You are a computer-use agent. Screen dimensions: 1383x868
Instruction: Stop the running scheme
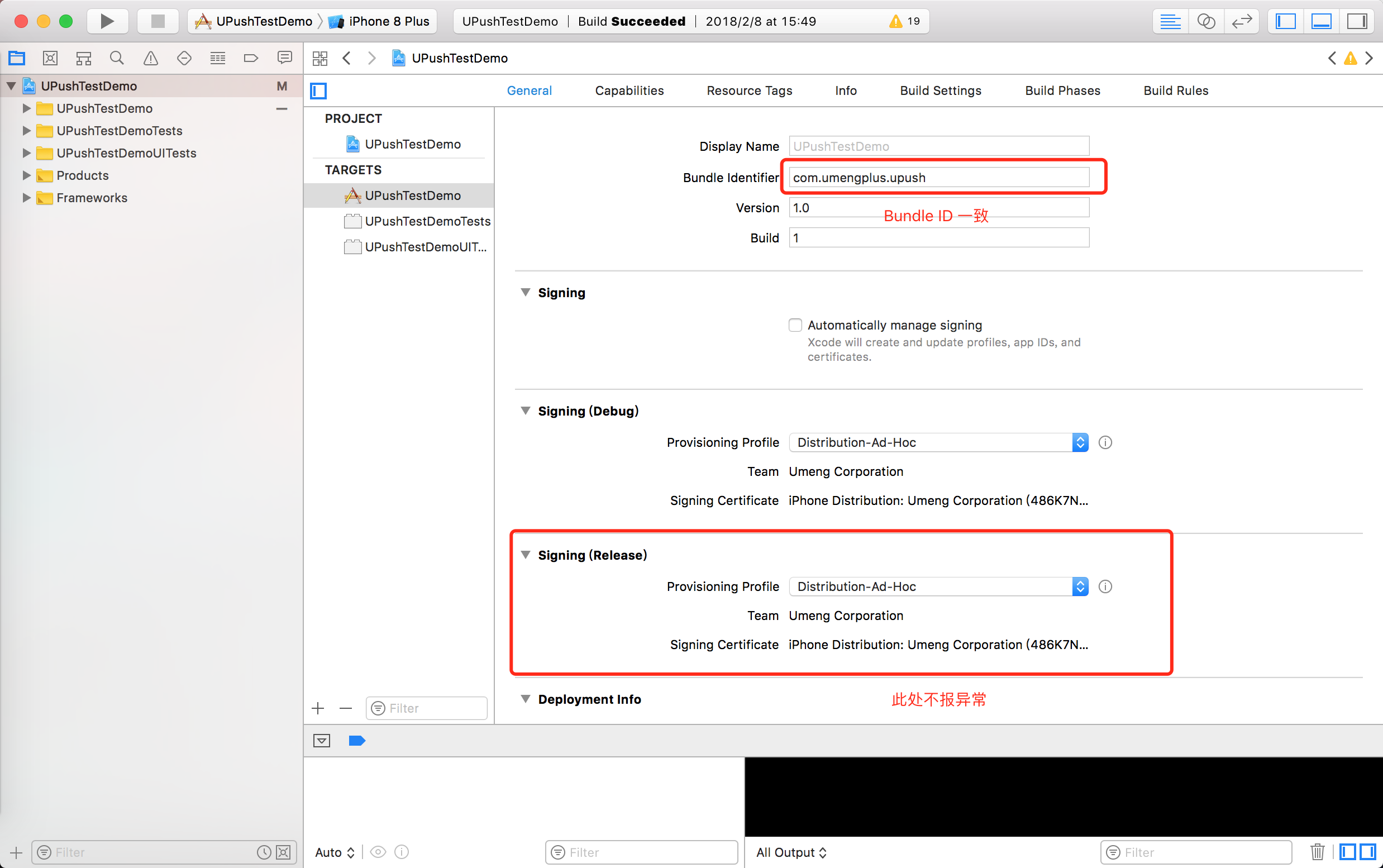coord(158,21)
